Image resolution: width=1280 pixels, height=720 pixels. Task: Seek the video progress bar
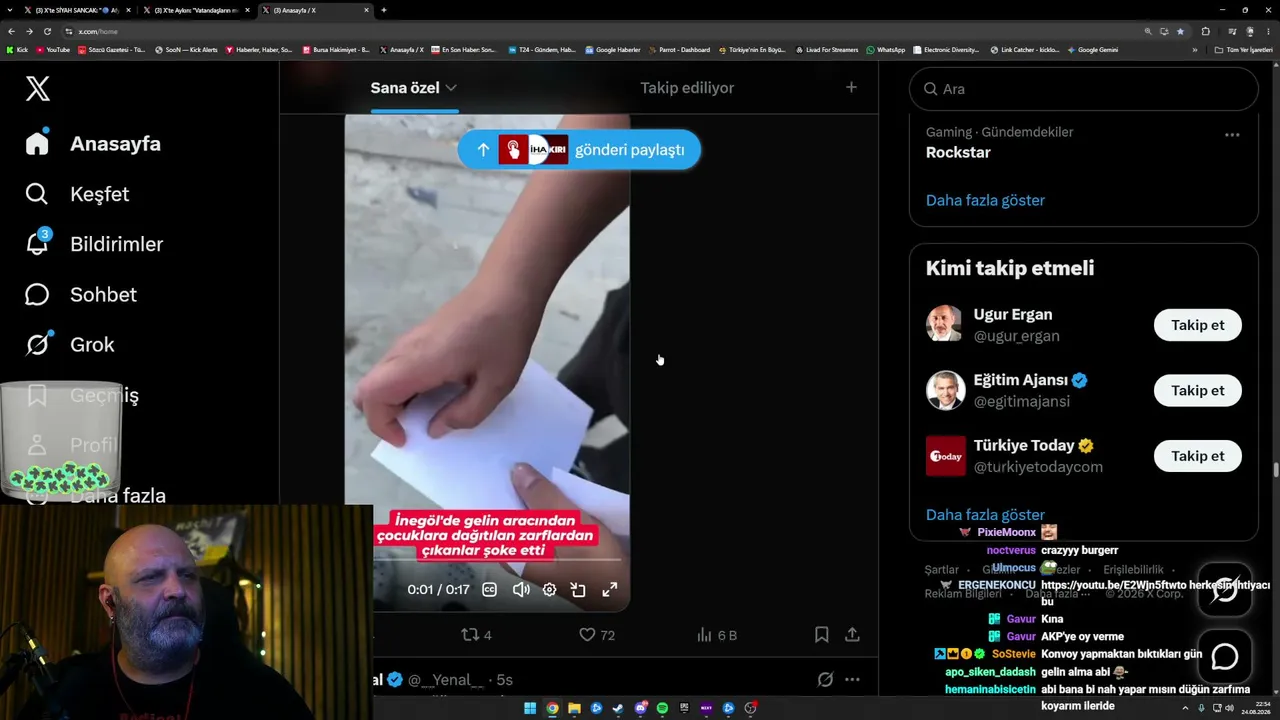(x=497, y=560)
